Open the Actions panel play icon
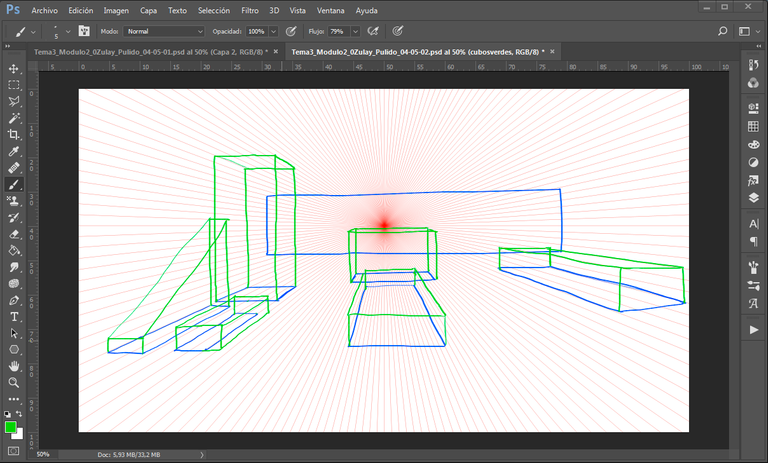The width and height of the screenshot is (768, 463). click(754, 330)
